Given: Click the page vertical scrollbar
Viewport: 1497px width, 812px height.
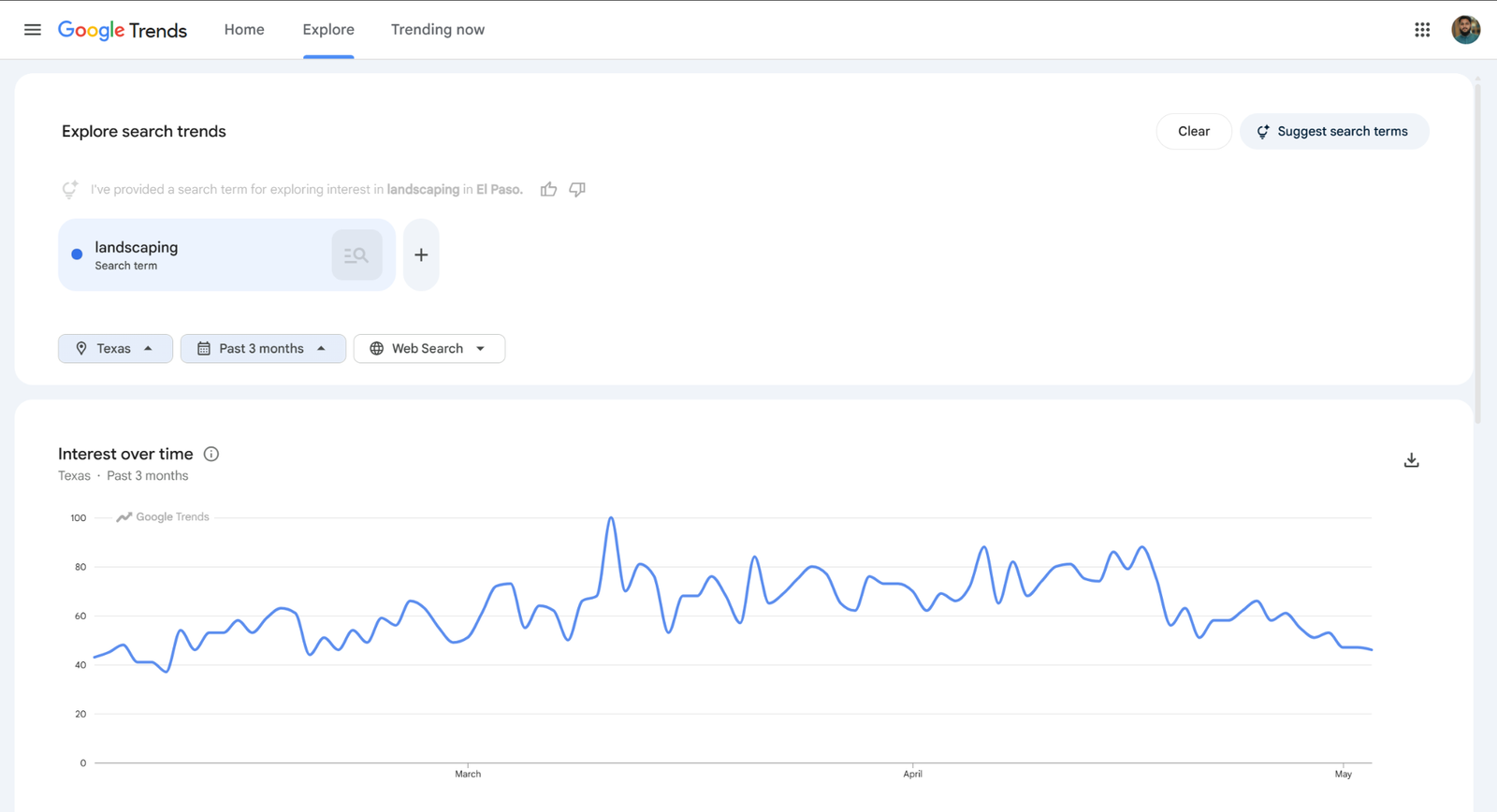Looking at the screenshot, I should click(1478, 253).
